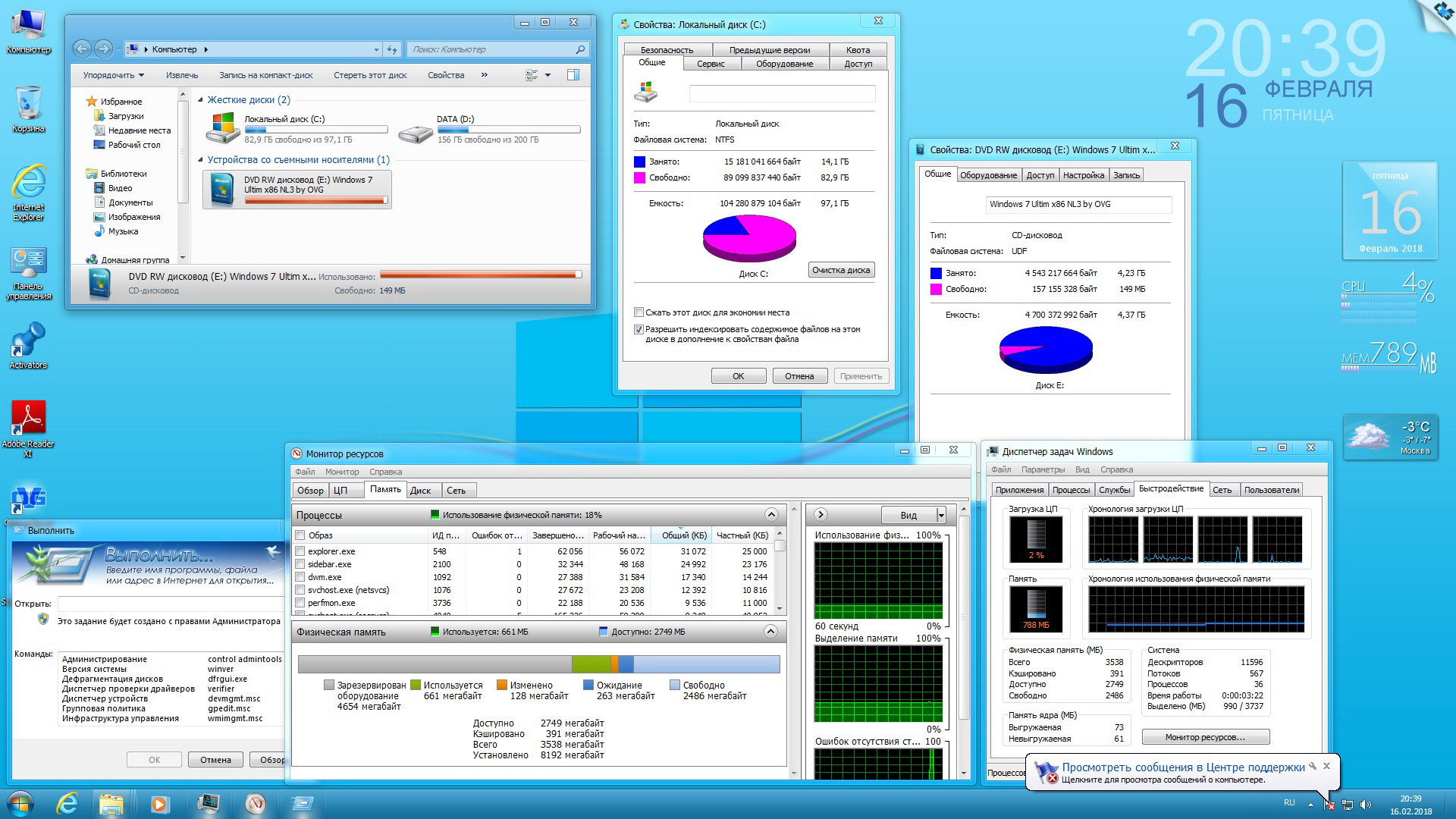Open Adobe Reader XI desktop icon
This screenshot has width=1456, height=819.
click(x=28, y=418)
